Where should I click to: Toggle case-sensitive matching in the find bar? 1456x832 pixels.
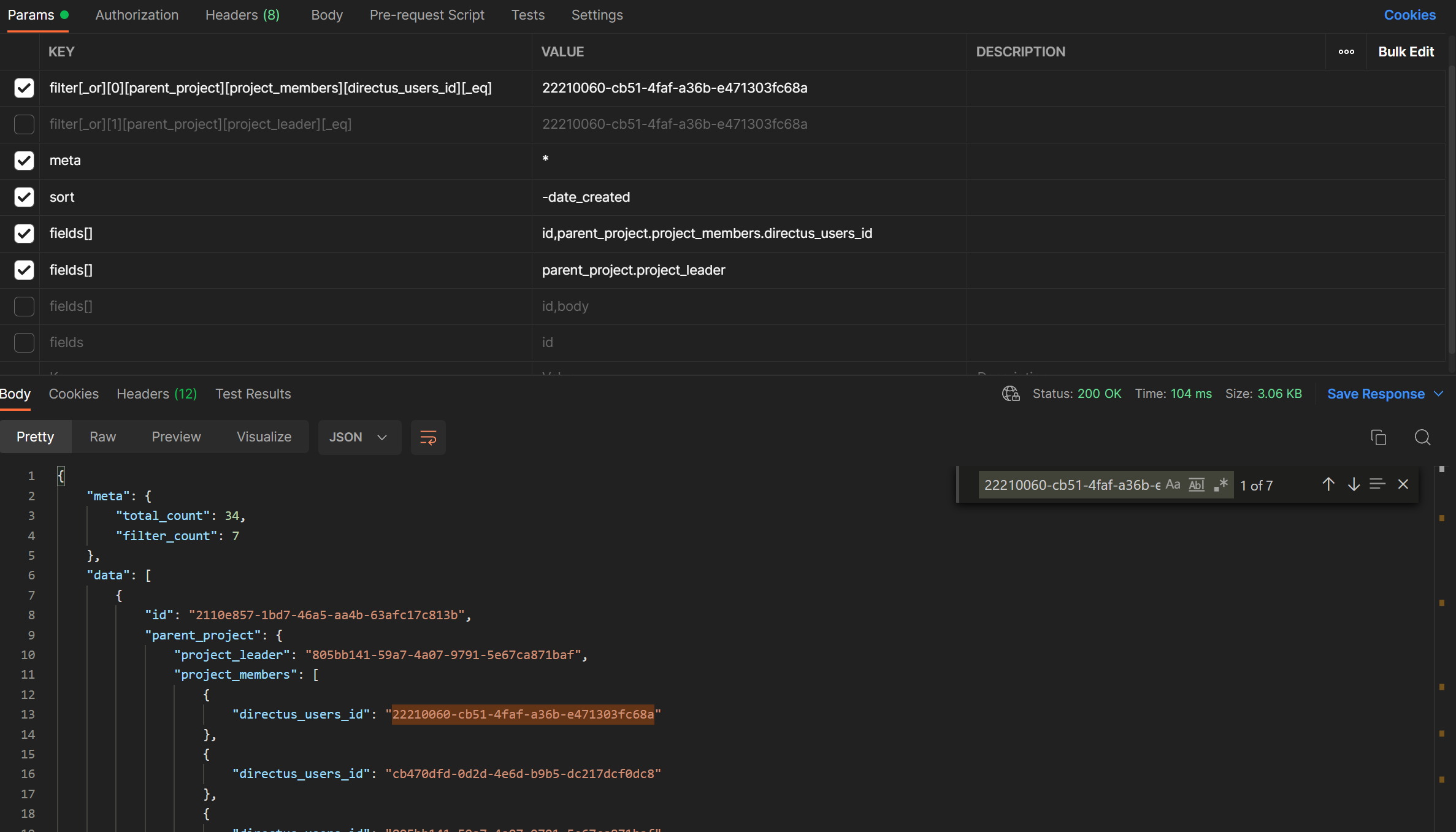pos(1173,484)
